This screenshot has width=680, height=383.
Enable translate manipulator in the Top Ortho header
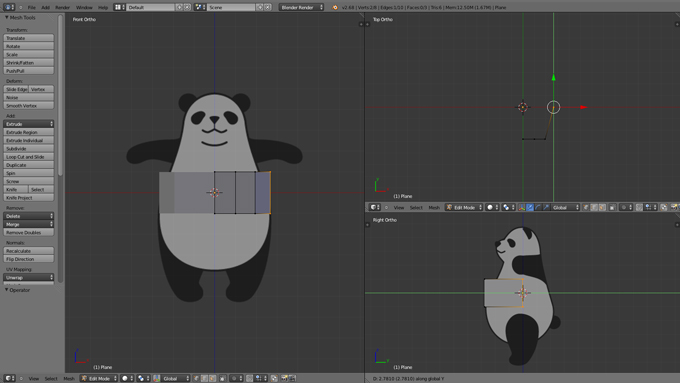pos(530,207)
